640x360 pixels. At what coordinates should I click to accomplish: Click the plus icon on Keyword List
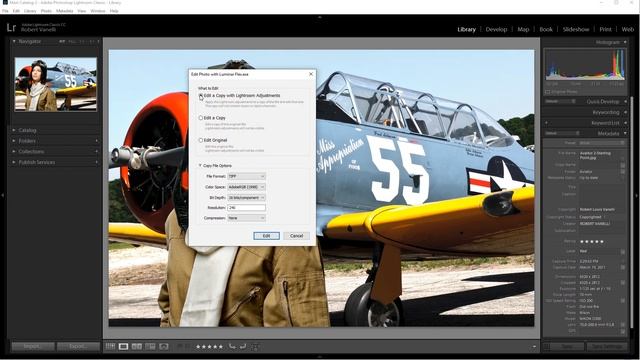pyautogui.click(x=546, y=123)
